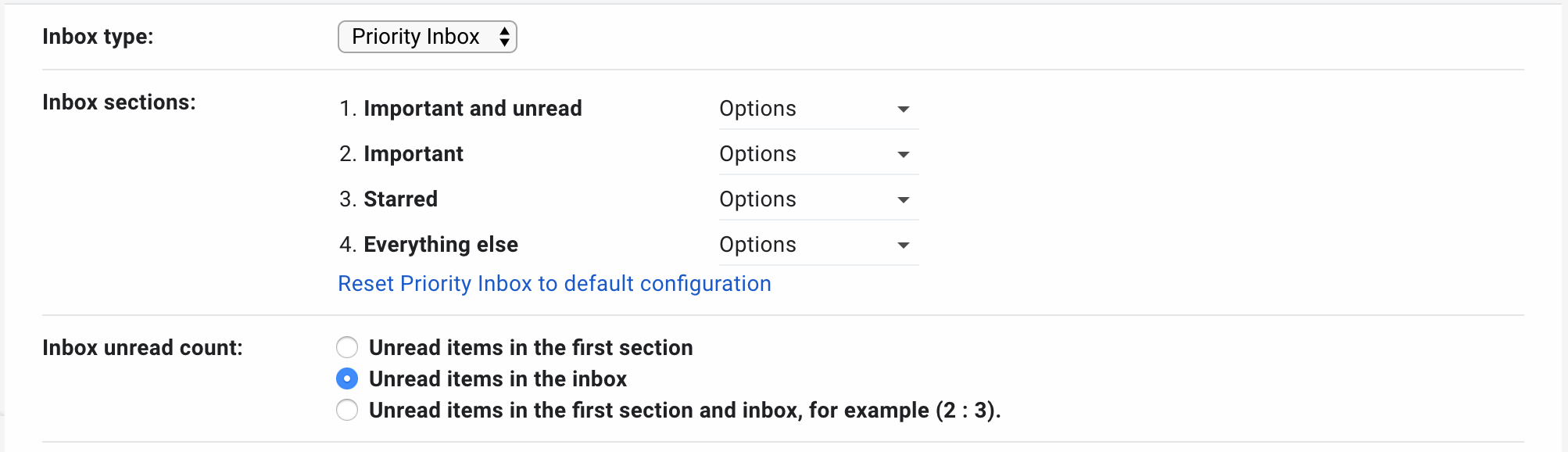Expand Options for the Everything else section
The image size is (1568, 452).
click(817, 245)
